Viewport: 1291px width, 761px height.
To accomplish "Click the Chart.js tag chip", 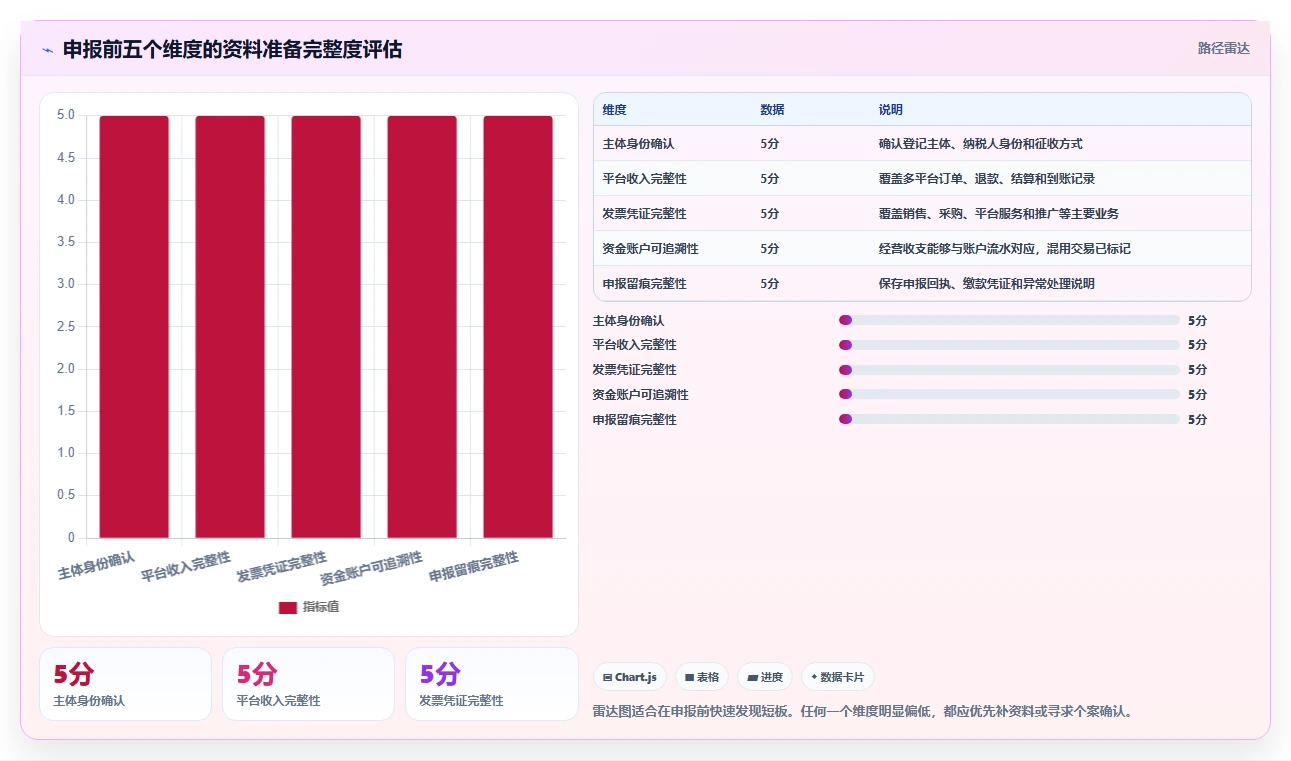I will click(630, 677).
